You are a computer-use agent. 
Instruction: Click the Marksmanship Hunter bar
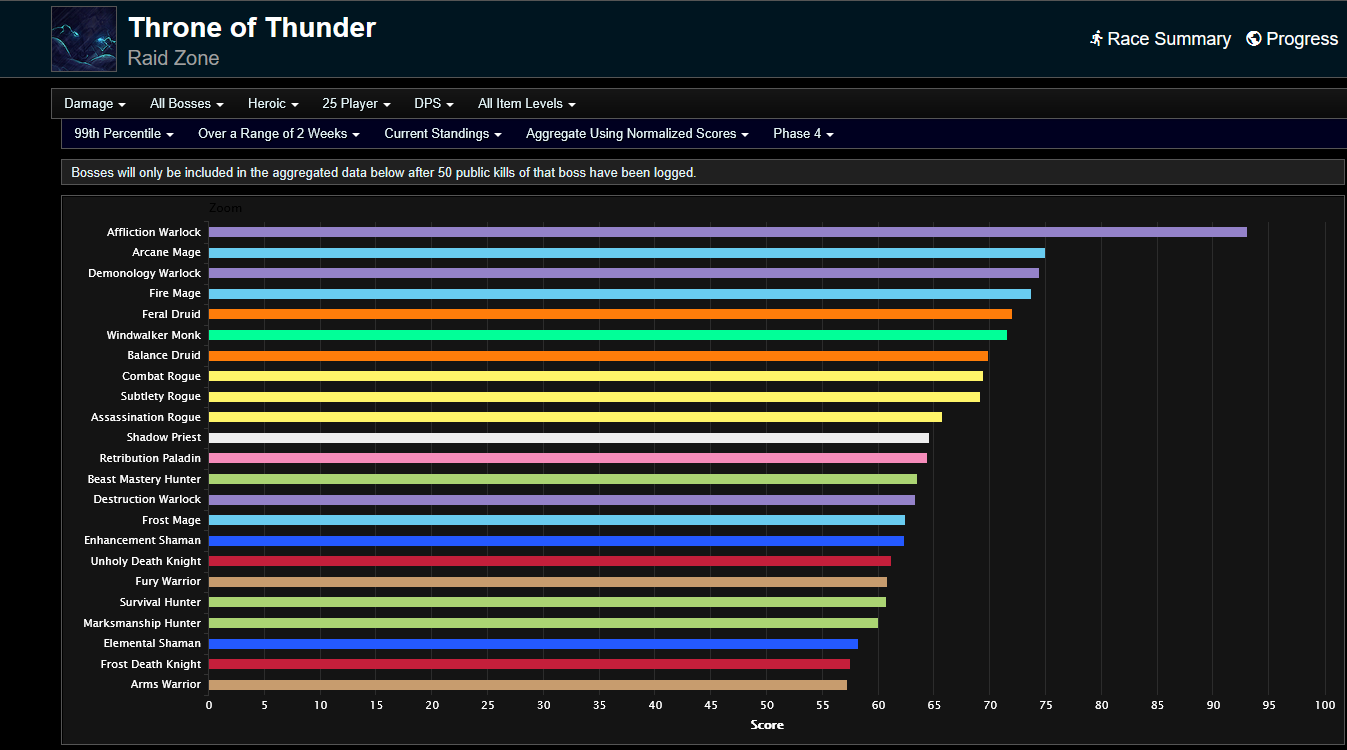(x=543, y=623)
